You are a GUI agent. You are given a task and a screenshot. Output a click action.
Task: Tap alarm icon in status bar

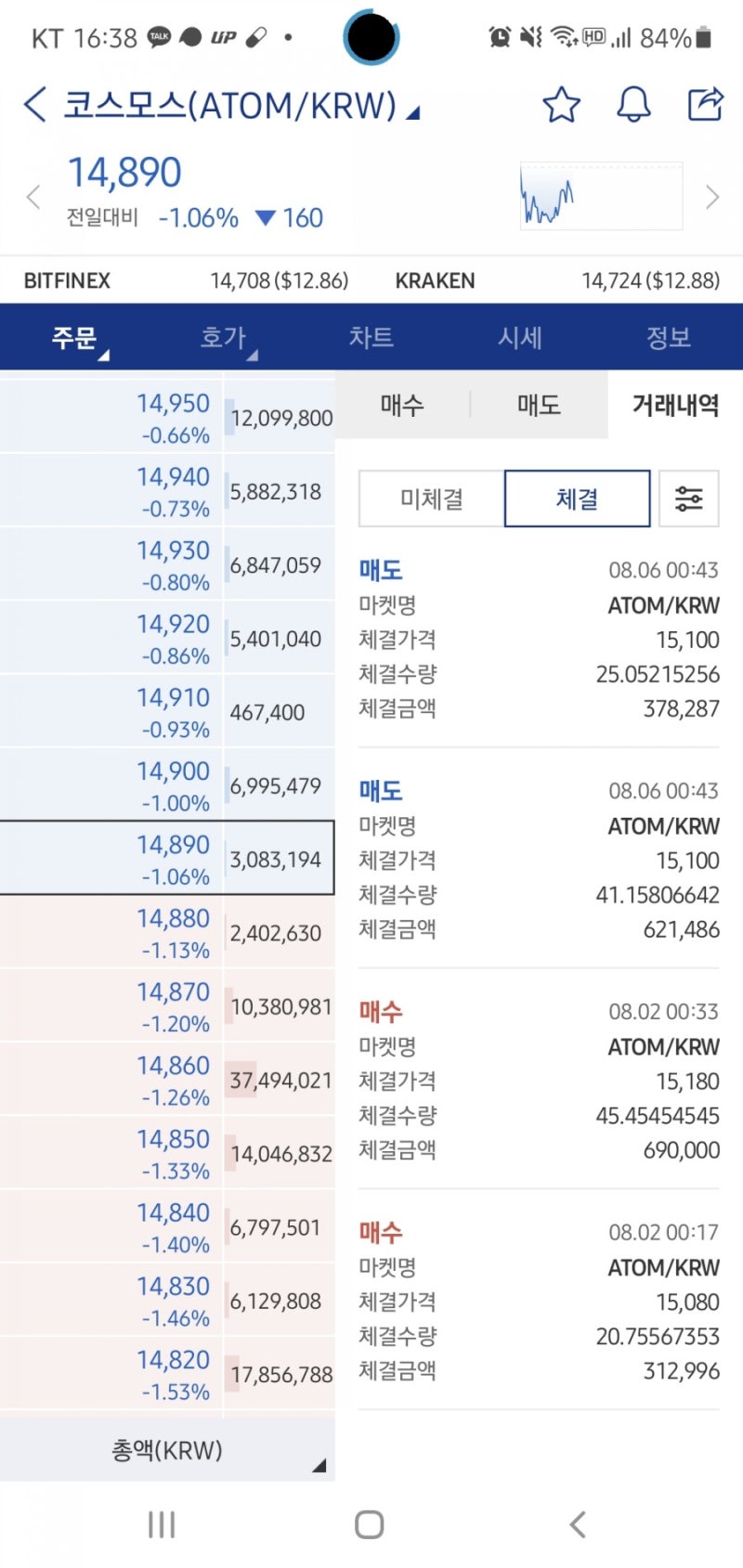(x=500, y=37)
